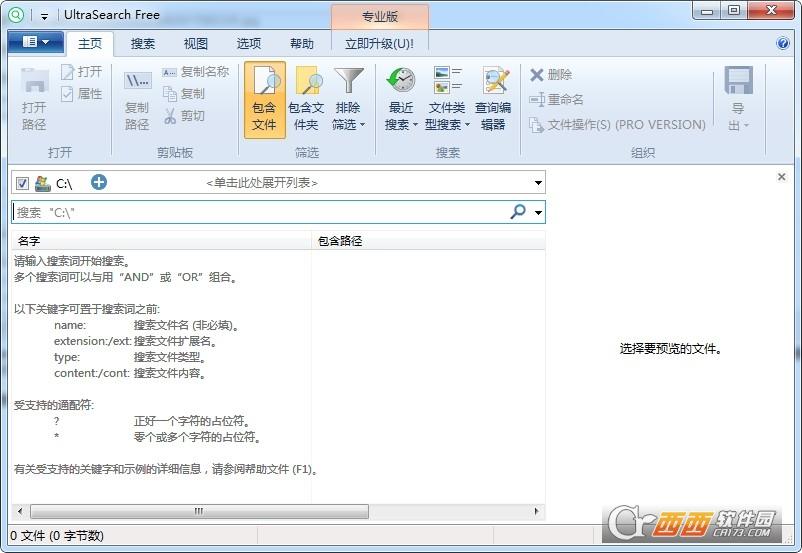Switch to the 帮助 ribbon tab
802x553 pixels.
(x=302, y=43)
